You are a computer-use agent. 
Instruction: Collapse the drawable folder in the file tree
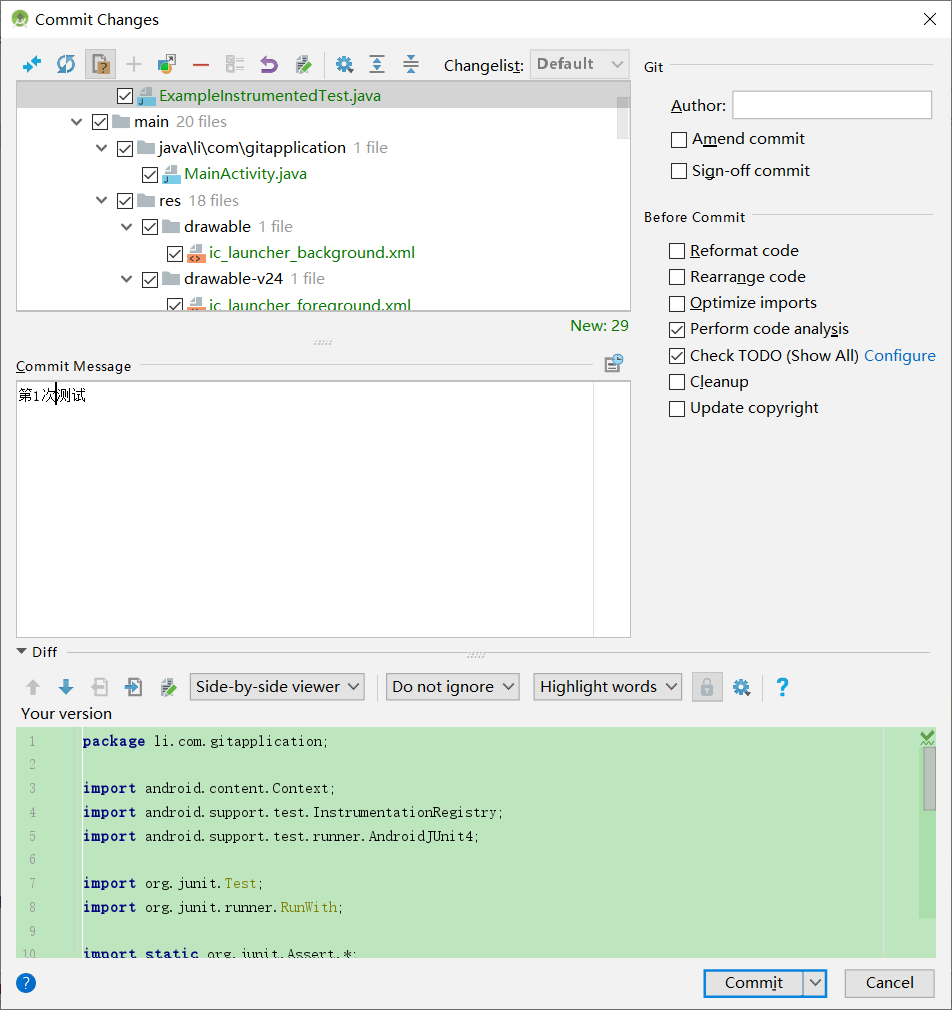click(x=126, y=226)
